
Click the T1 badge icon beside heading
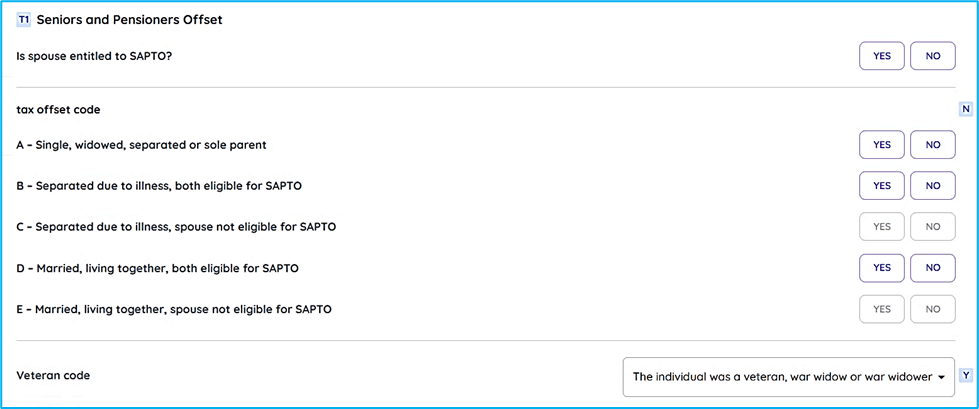tap(23, 20)
